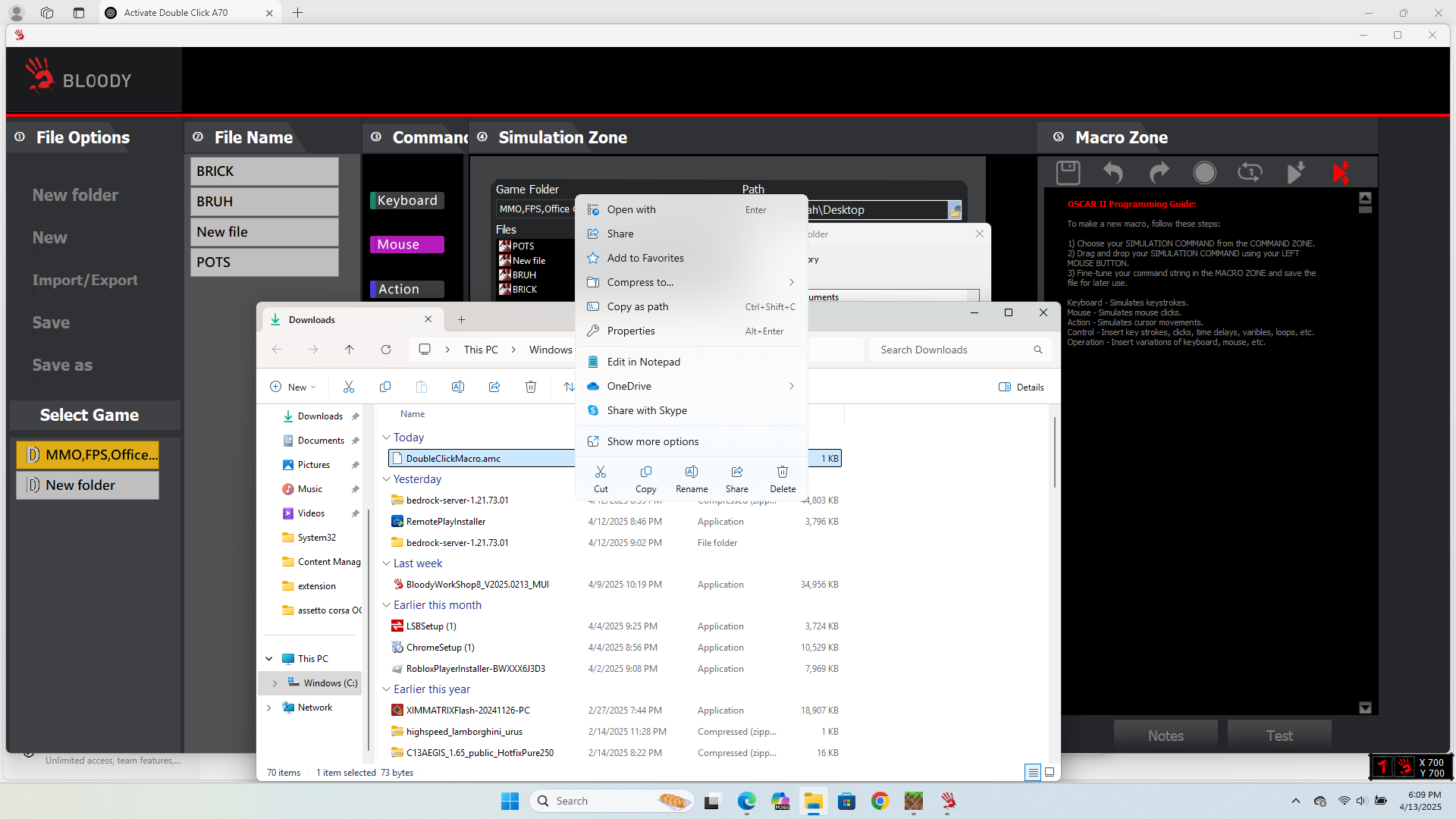This screenshot has height=819, width=1456.
Task: Click the save icon in Macro Zone
Action: pos(1068,173)
